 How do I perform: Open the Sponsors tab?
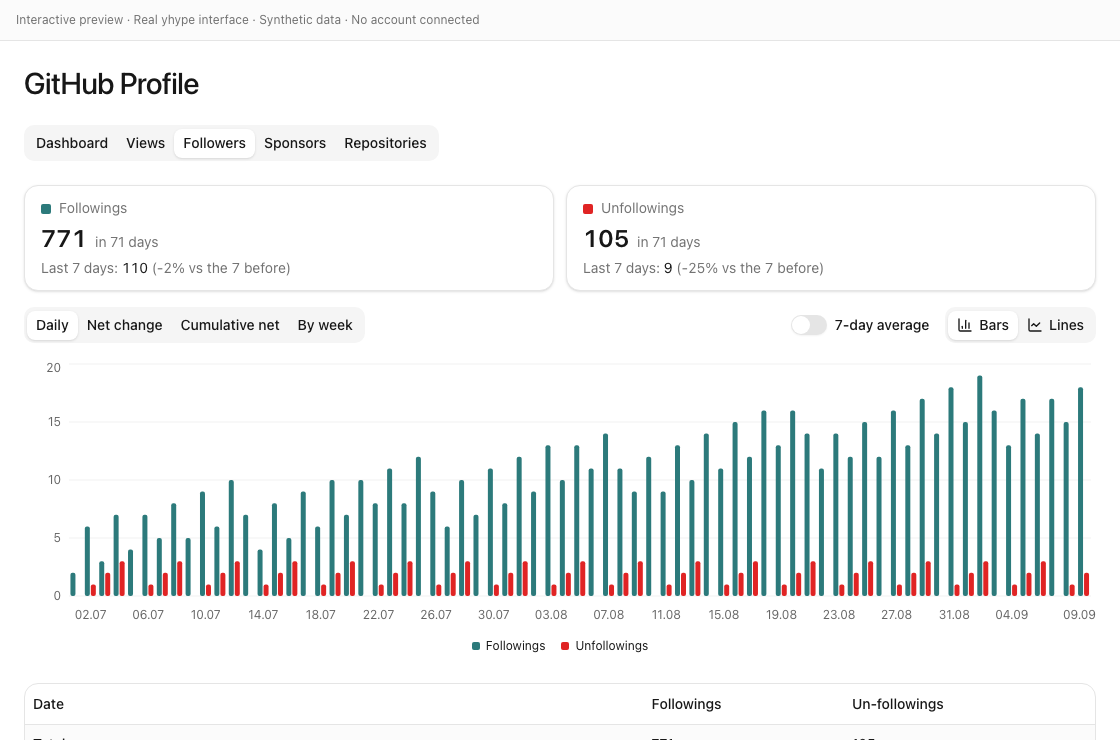pyautogui.click(x=295, y=143)
